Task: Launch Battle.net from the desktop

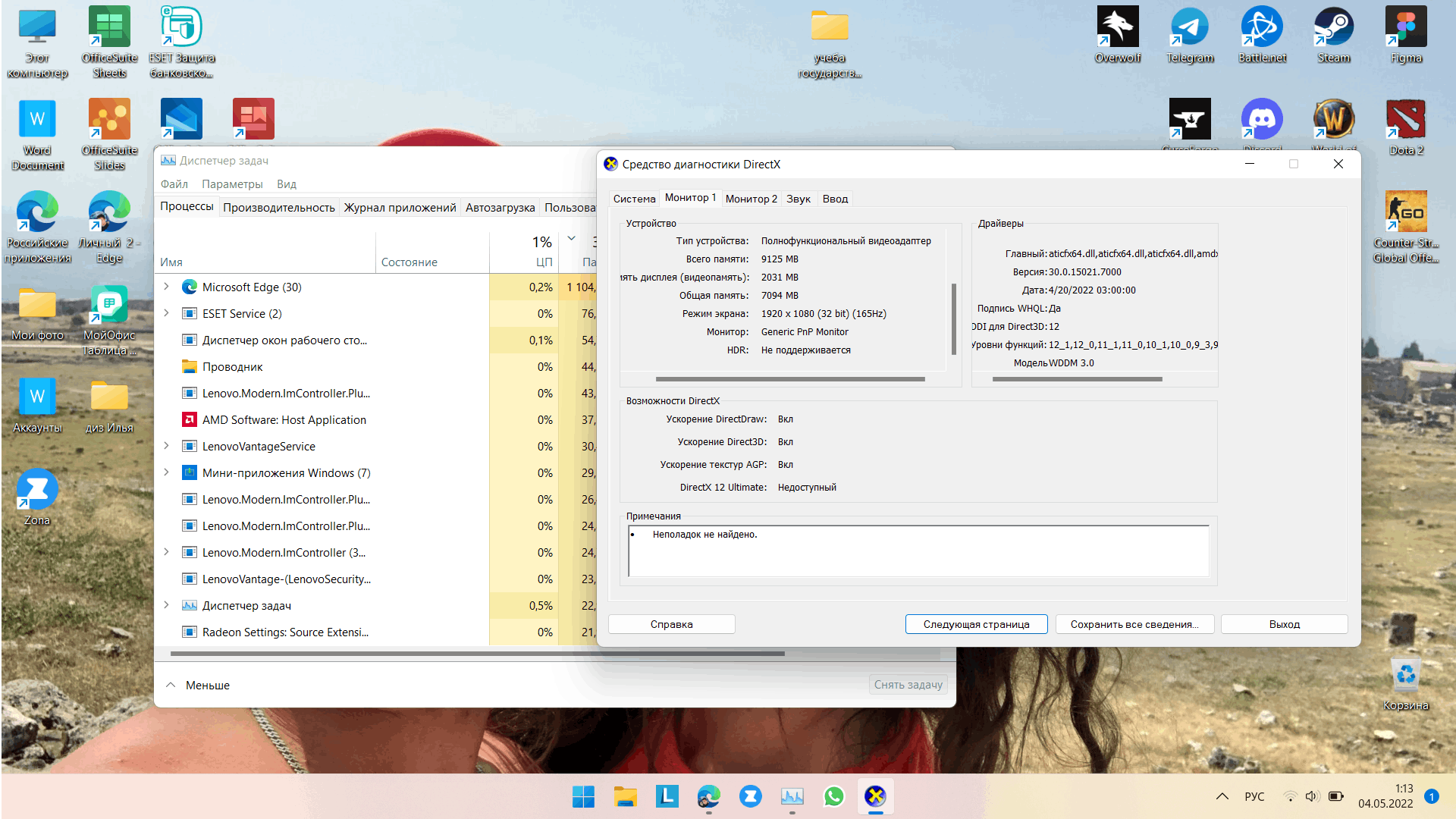Action: point(1262,36)
